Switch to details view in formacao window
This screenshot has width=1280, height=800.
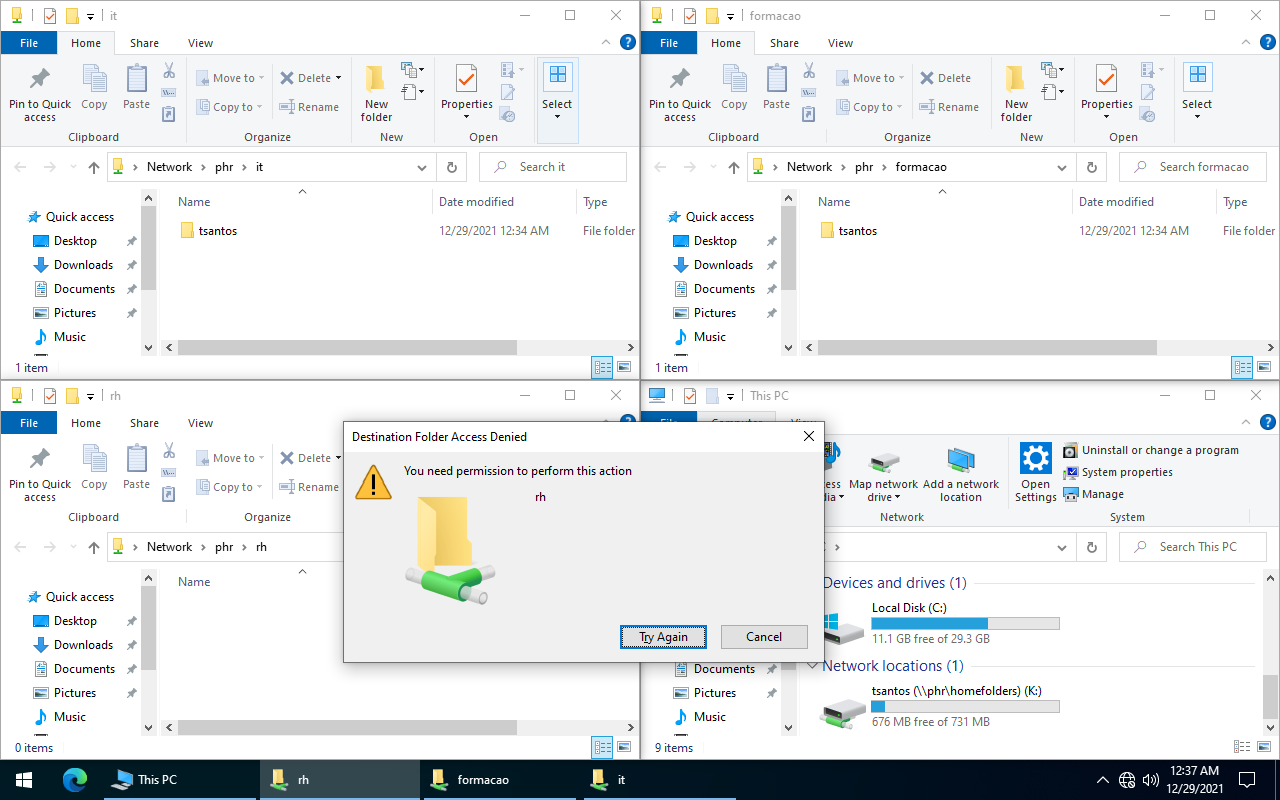[1242, 367]
